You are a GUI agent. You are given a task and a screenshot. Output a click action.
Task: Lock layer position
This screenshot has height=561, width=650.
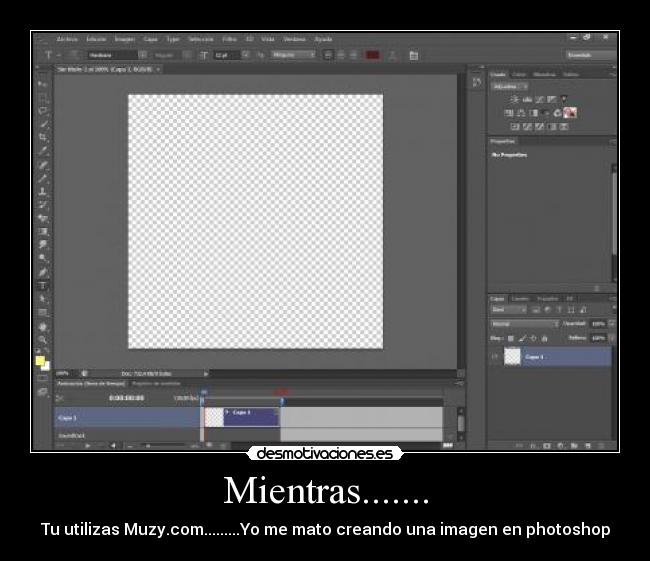(x=534, y=338)
